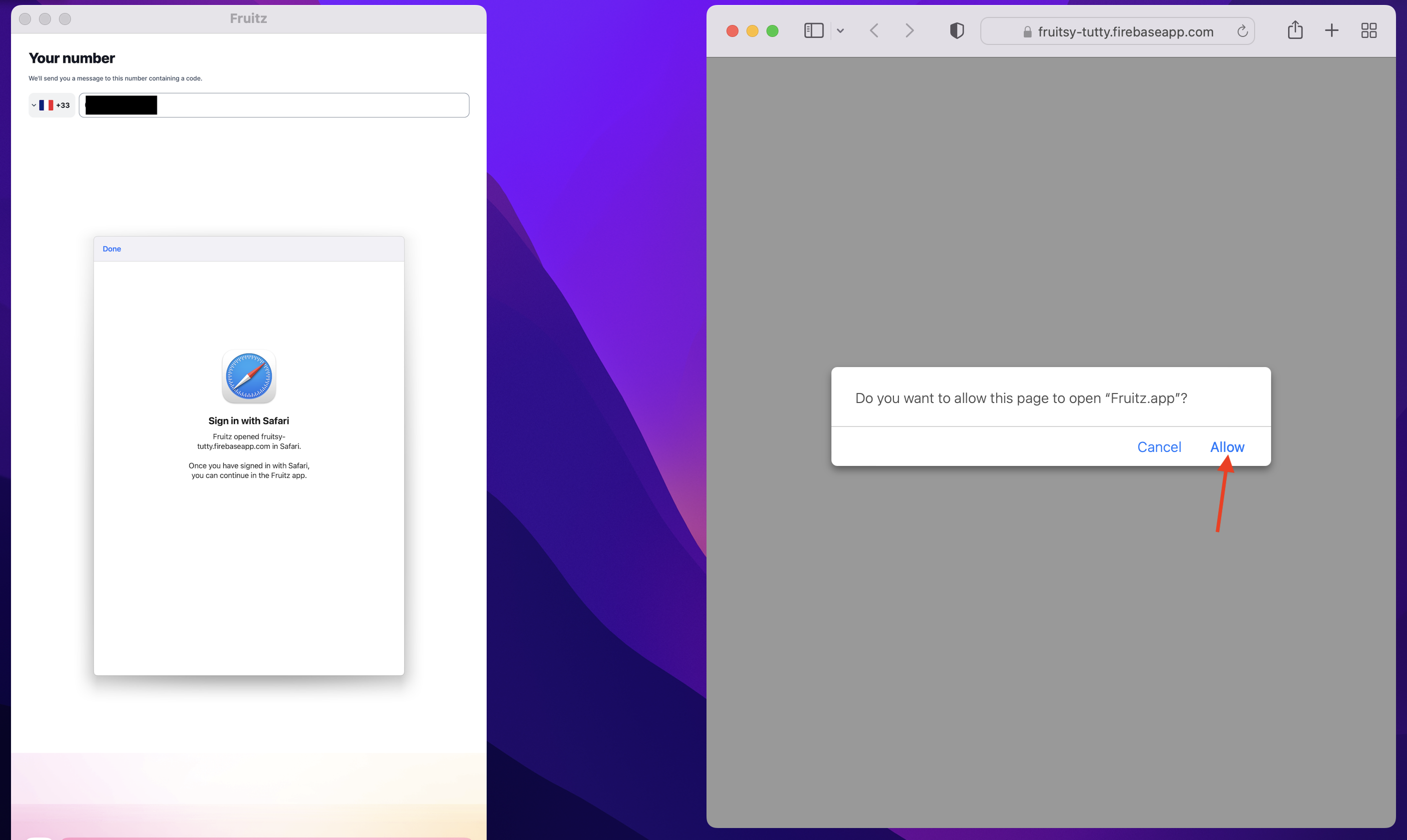Open the privacy report shield icon
This screenshot has height=840, width=1407.
[x=956, y=30]
